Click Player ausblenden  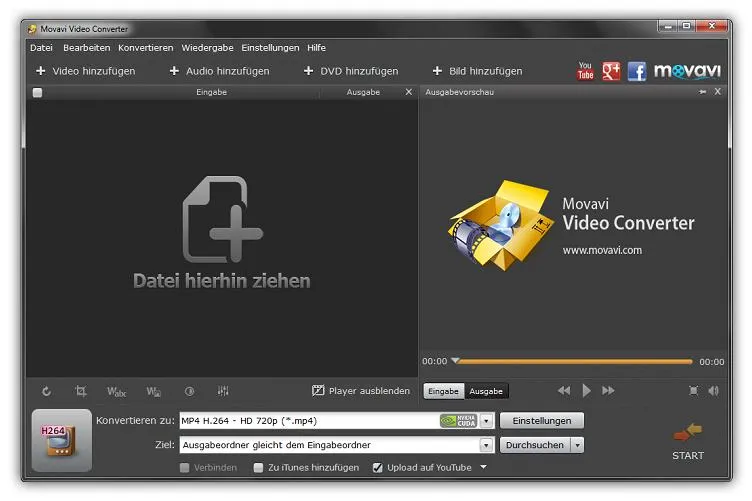coord(361,391)
